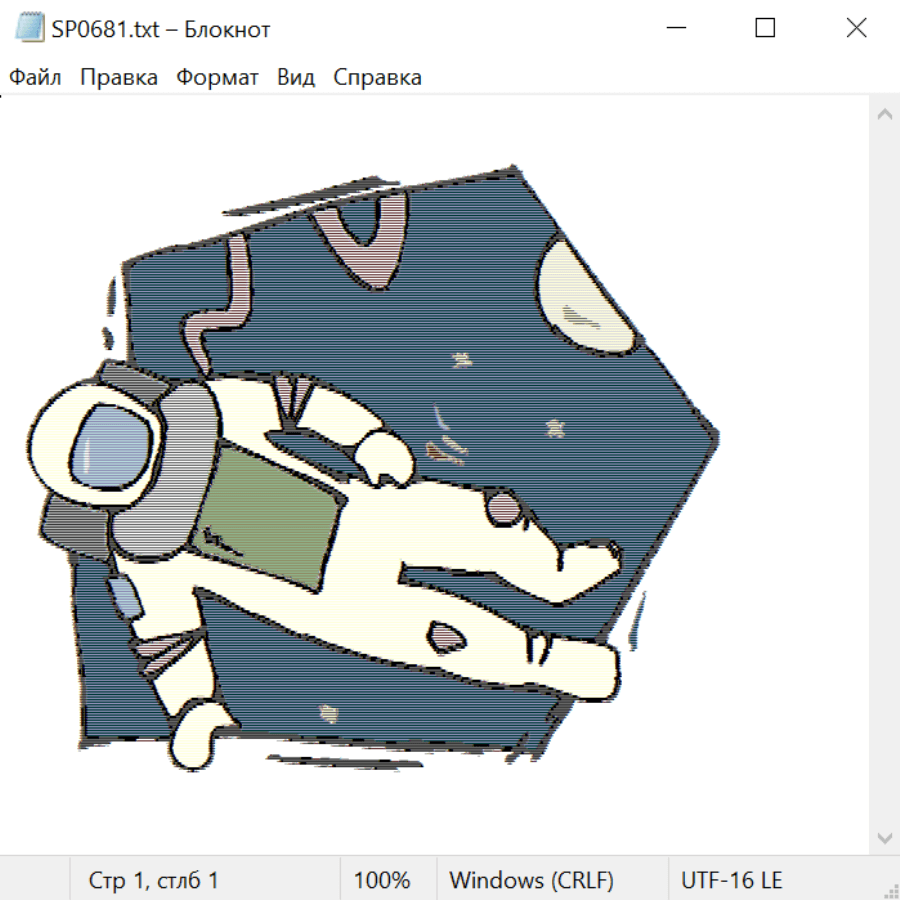
Task: Close the SP0681.txt Notepad window
Action: point(856,29)
